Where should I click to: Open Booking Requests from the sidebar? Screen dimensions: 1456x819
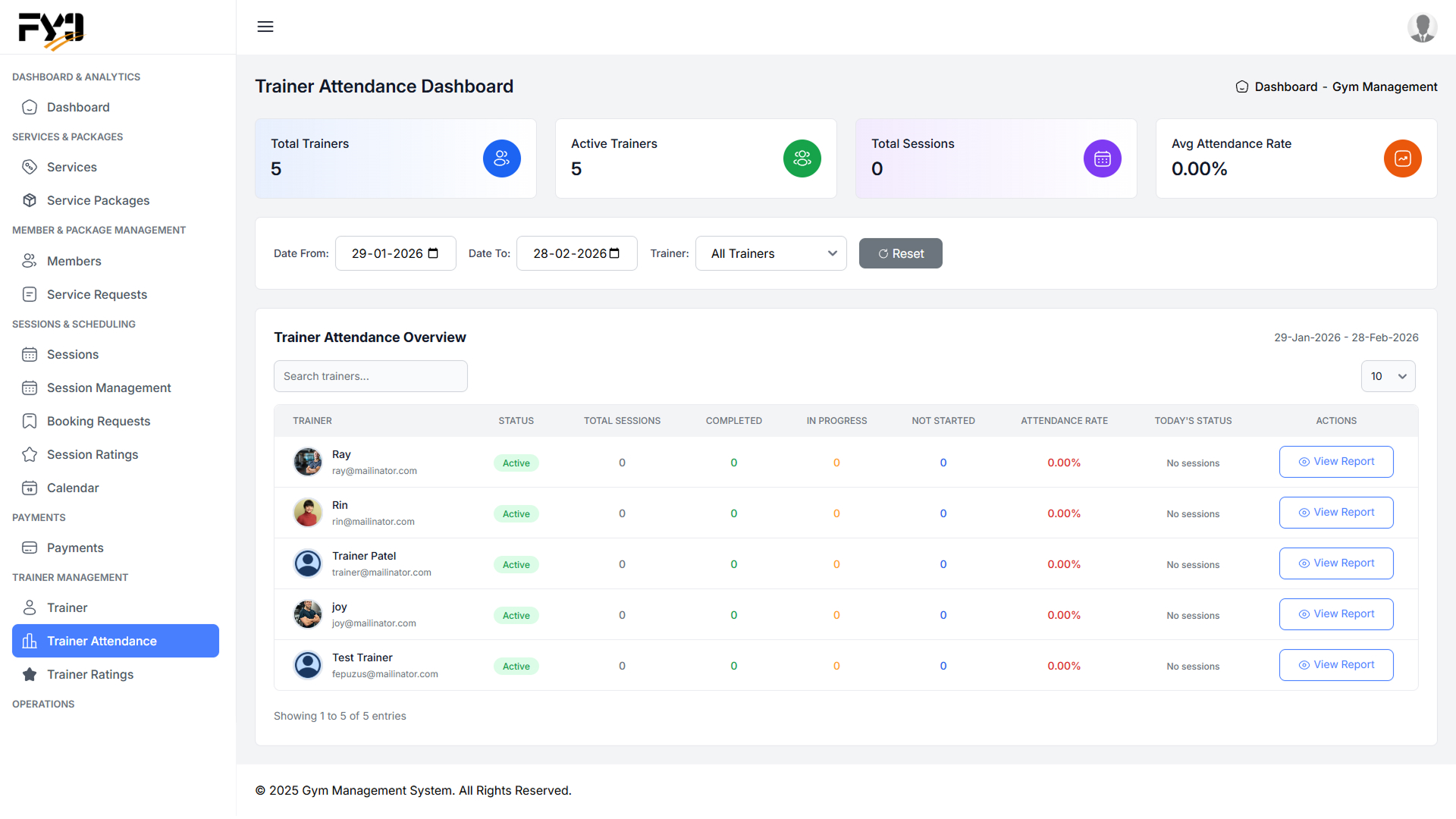click(99, 421)
